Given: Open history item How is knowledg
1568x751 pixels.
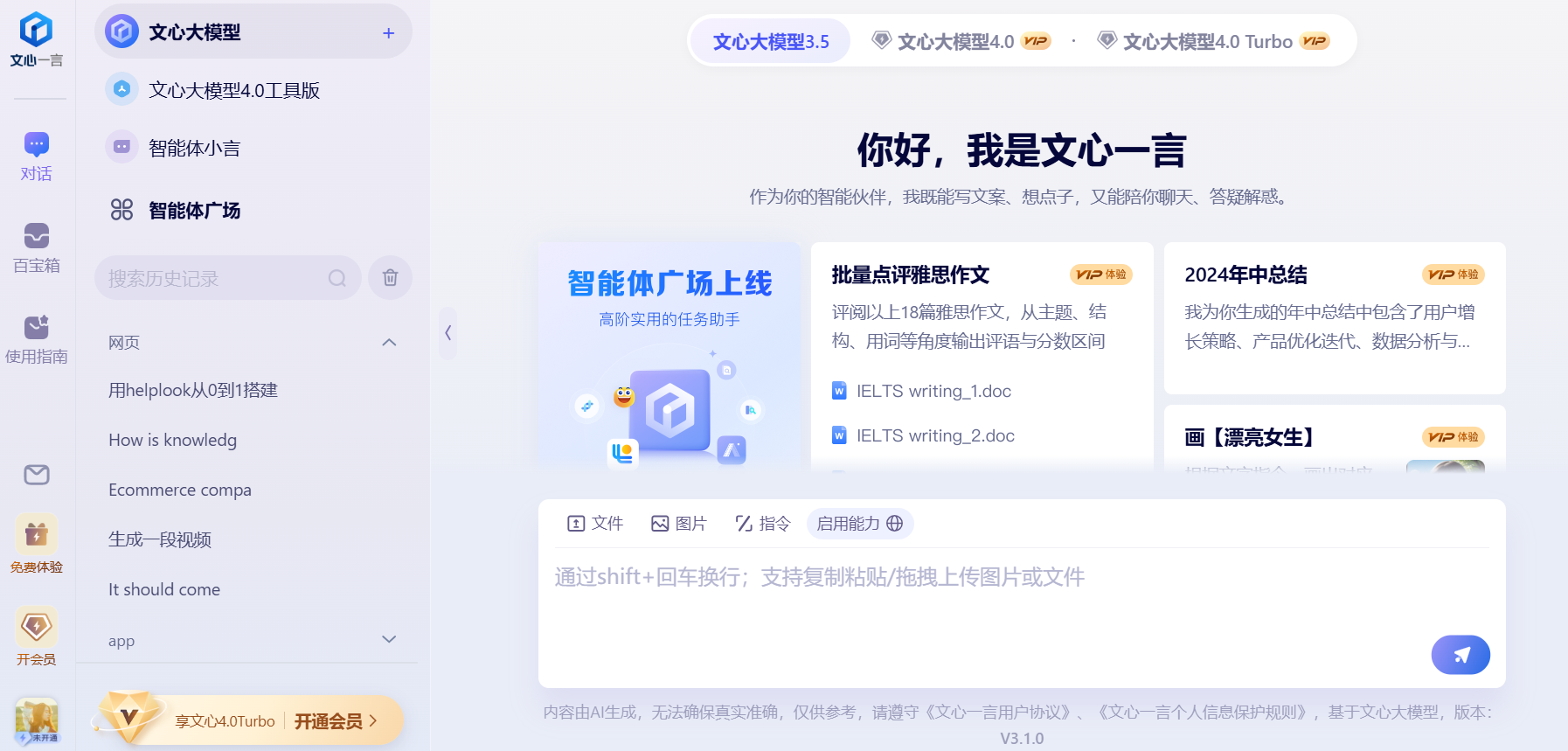Looking at the screenshot, I should [172, 440].
